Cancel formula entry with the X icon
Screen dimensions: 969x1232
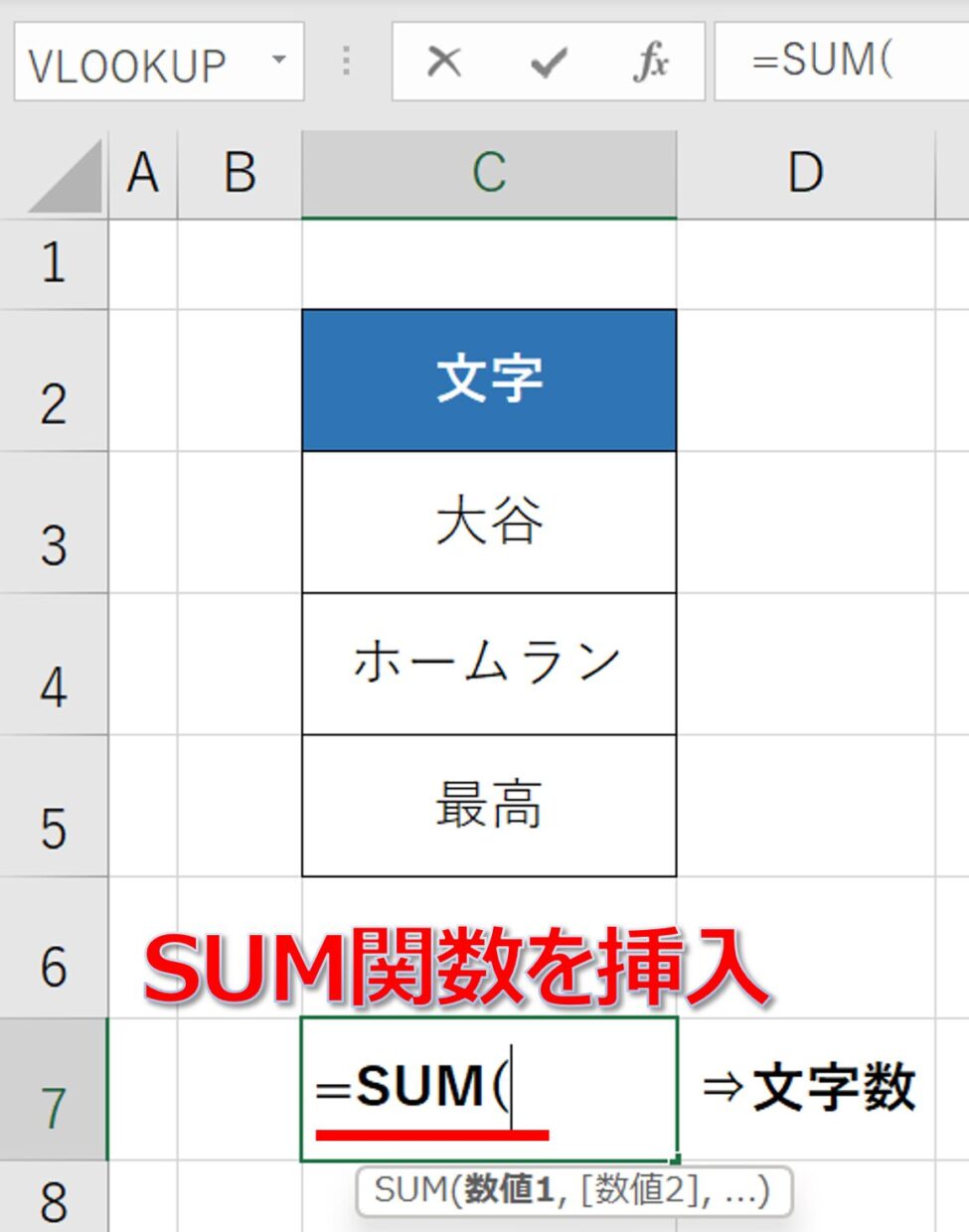click(x=443, y=62)
